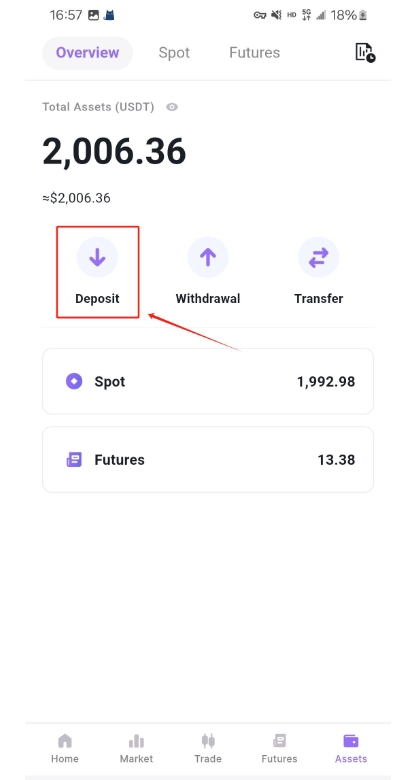Viewport: 420px width, 780px height.
Task: Switch to the Futures top tab
Action: pos(254,53)
